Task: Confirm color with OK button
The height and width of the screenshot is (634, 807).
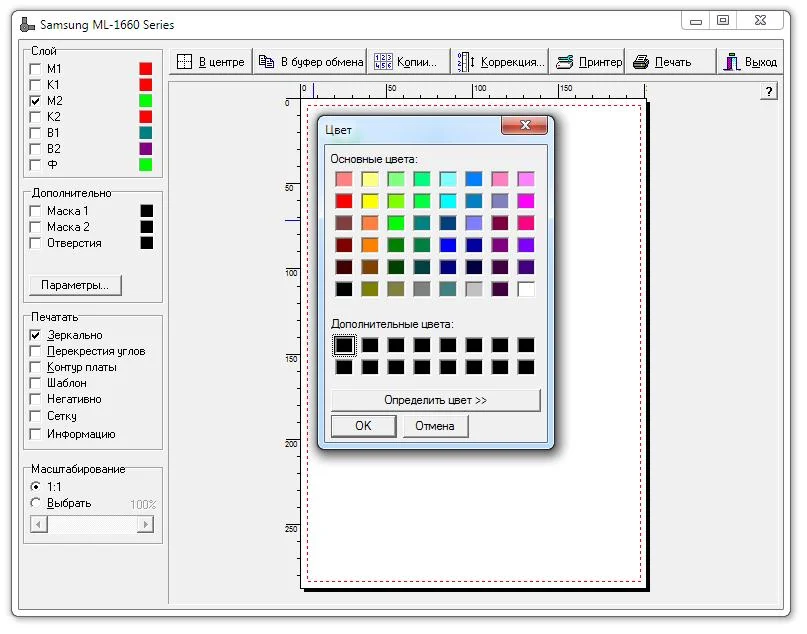Action: [x=363, y=426]
